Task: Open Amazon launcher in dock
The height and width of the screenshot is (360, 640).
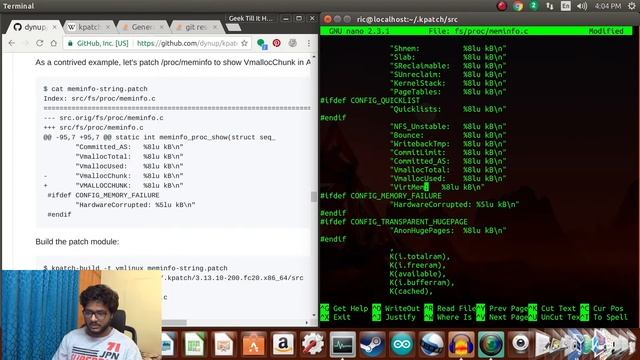Action: 283,344
